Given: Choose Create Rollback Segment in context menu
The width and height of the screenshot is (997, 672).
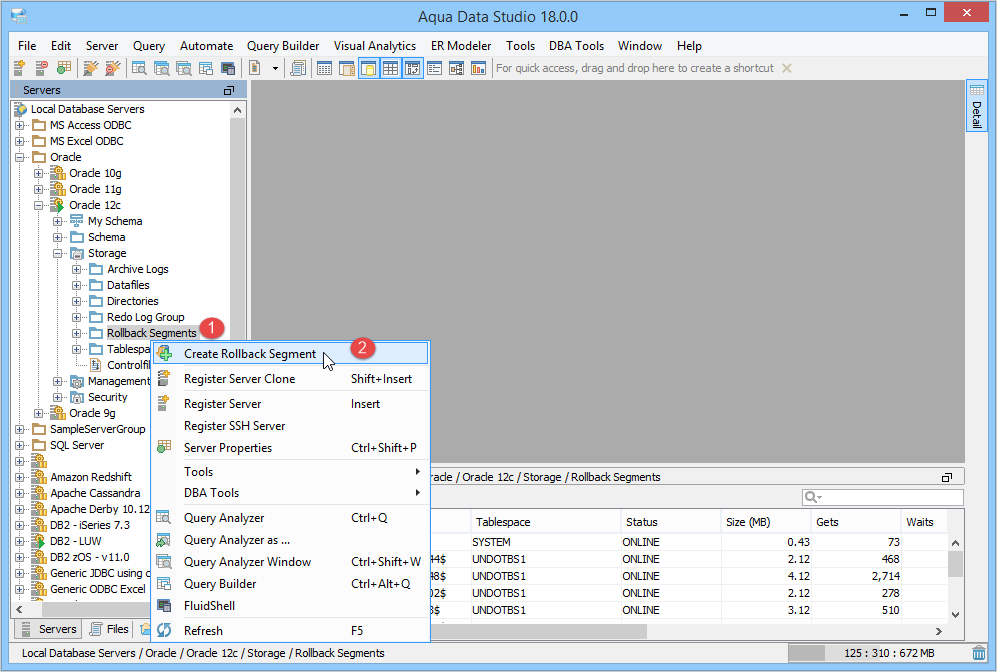Looking at the screenshot, I should click(291, 353).
